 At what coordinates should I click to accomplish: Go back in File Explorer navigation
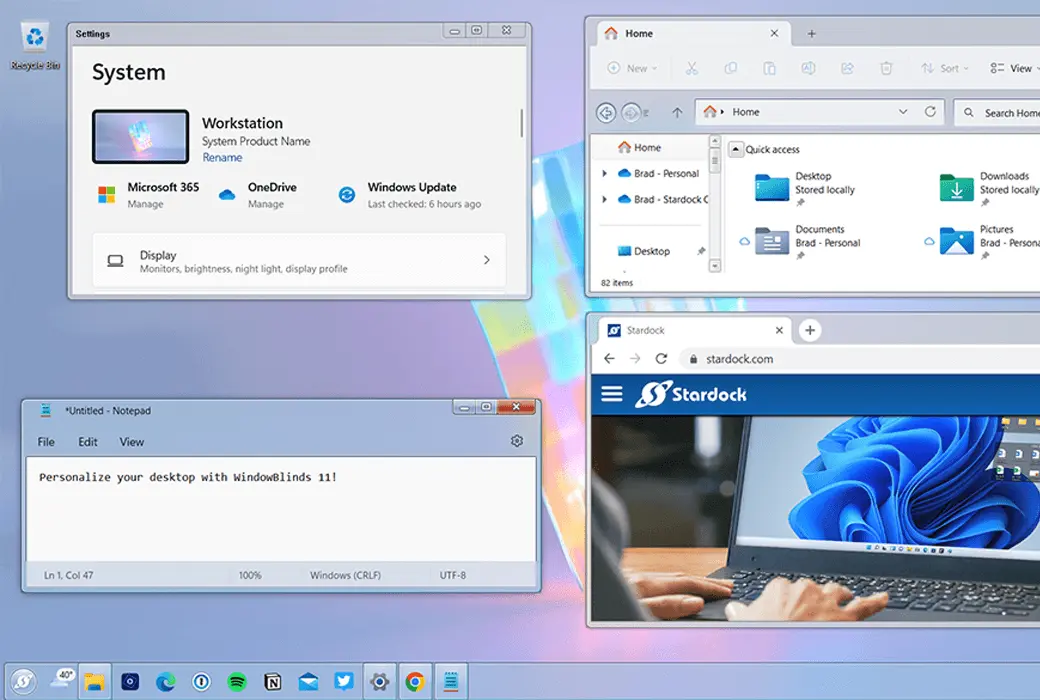pyautogui.click(x=606, y=113)
